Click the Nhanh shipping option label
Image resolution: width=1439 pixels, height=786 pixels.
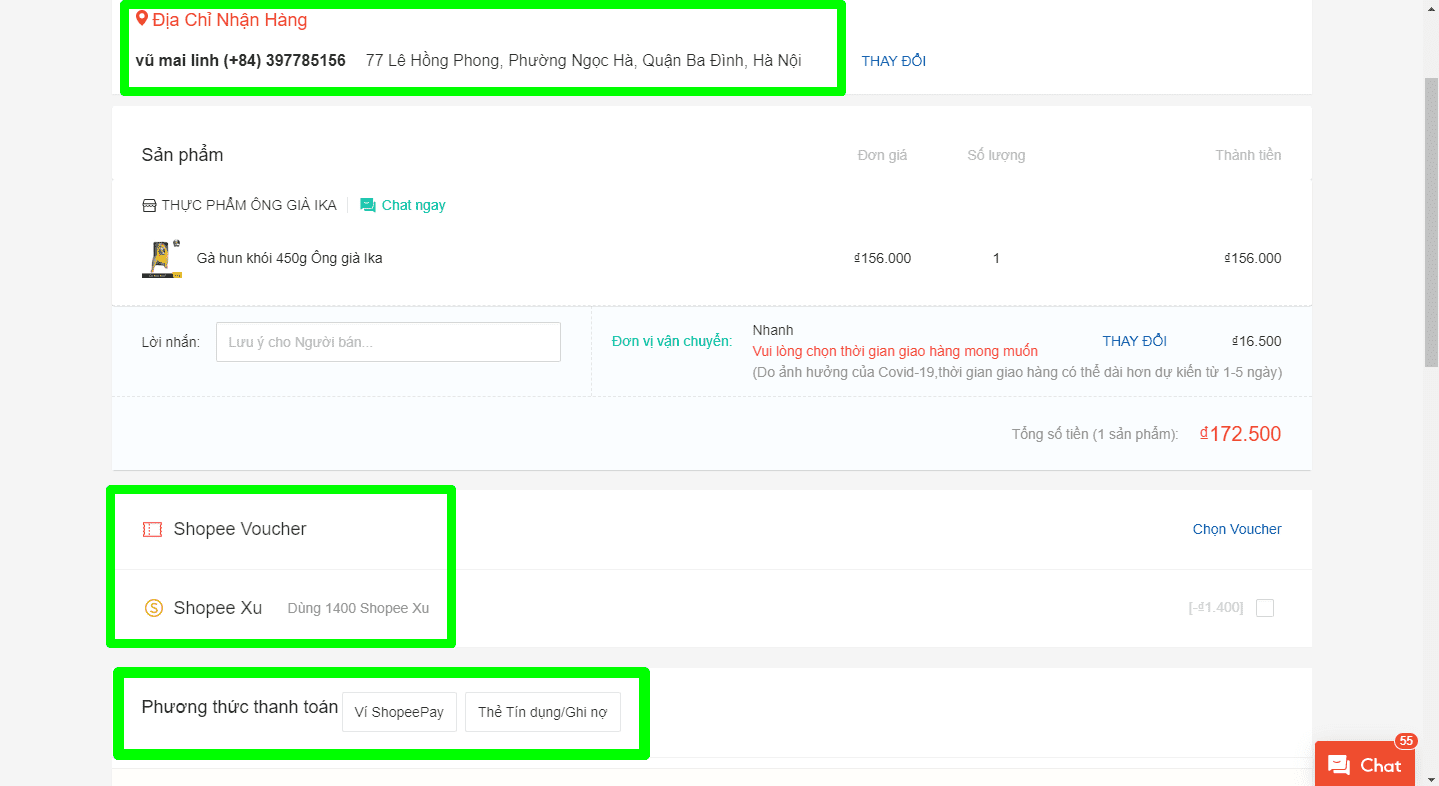[x=772, y=330]
